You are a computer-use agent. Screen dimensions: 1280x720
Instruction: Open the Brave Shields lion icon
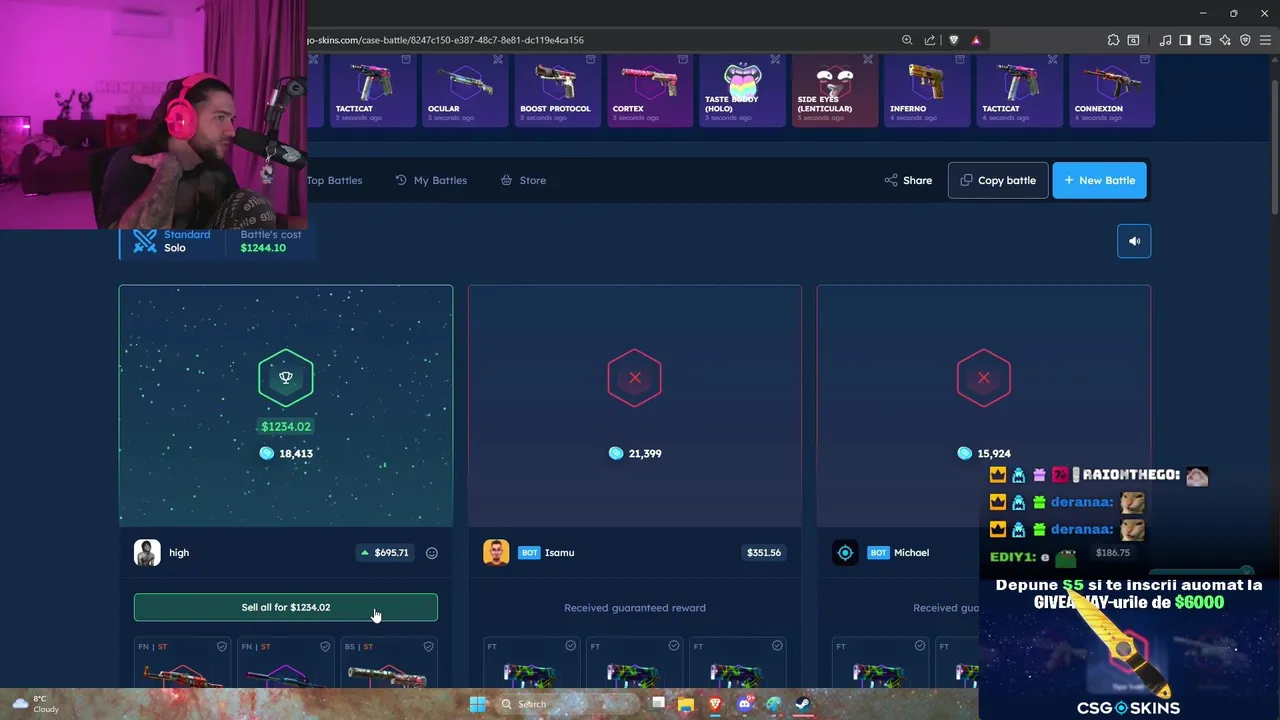pos(953,40)
